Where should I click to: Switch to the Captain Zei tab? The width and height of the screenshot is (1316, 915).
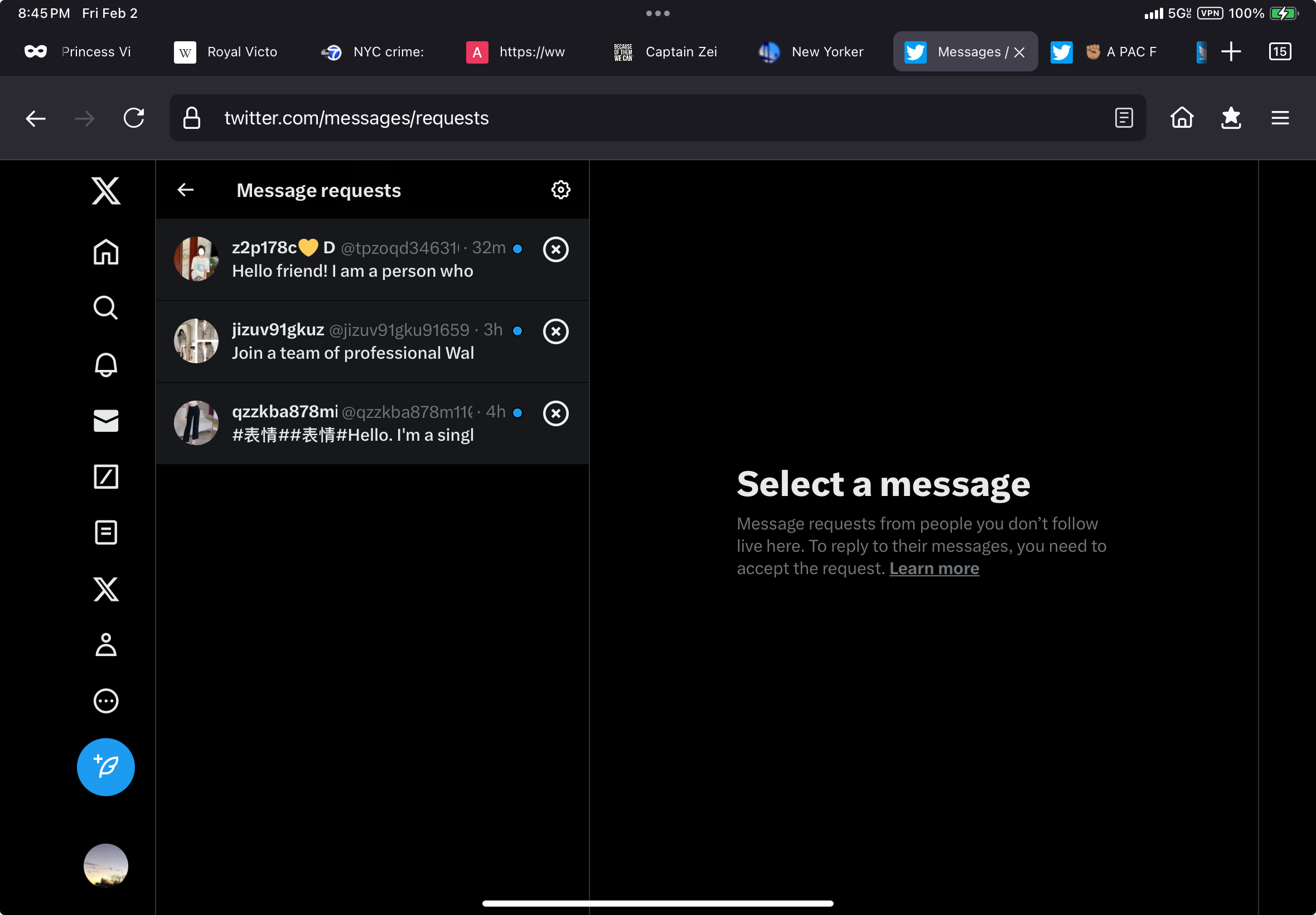[x=666, y=51]
